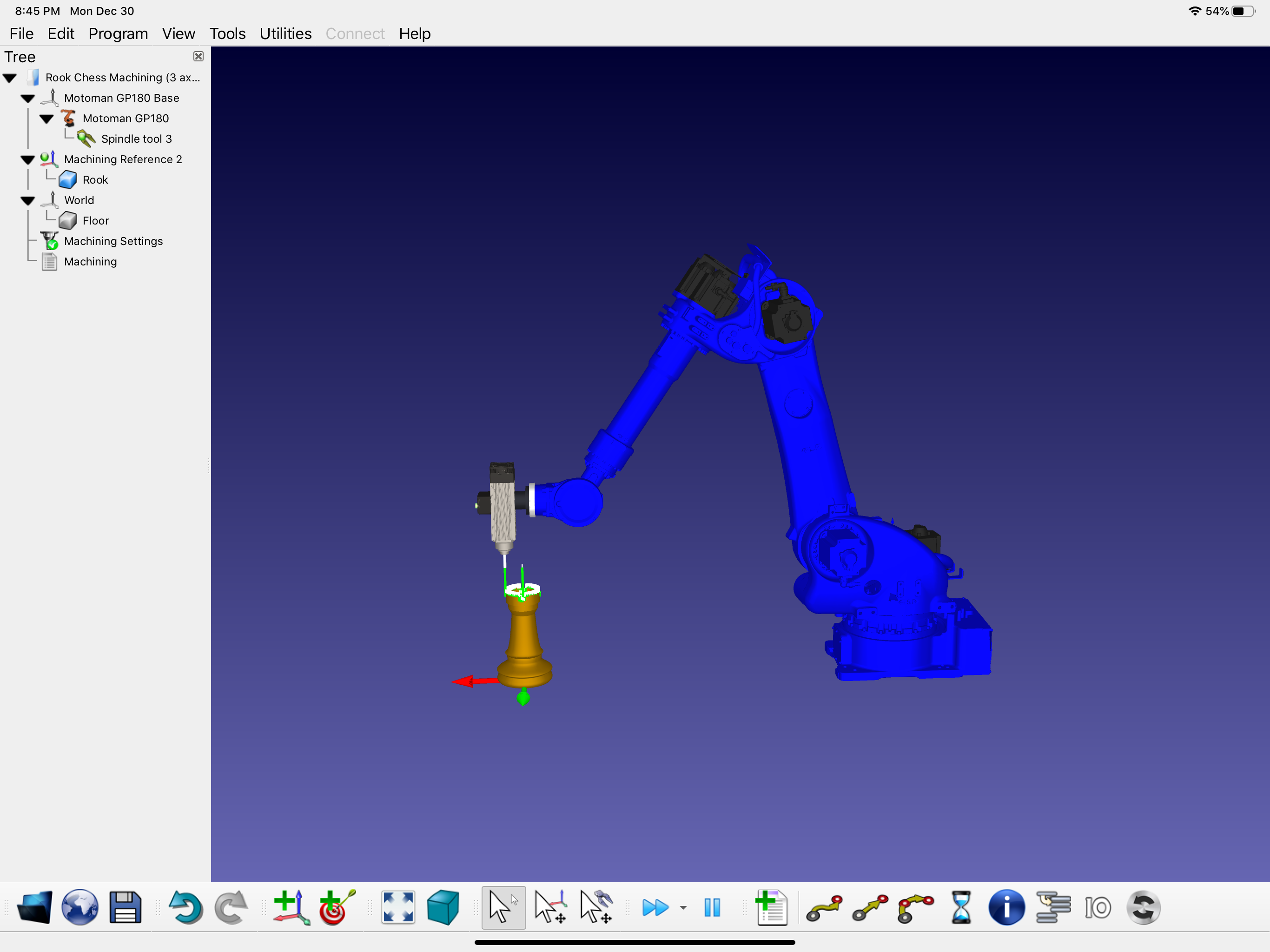The height and width of the screenshot is (952, 1270).
Task: Click the blue robot arm in viewport
Action: (809, 436)
